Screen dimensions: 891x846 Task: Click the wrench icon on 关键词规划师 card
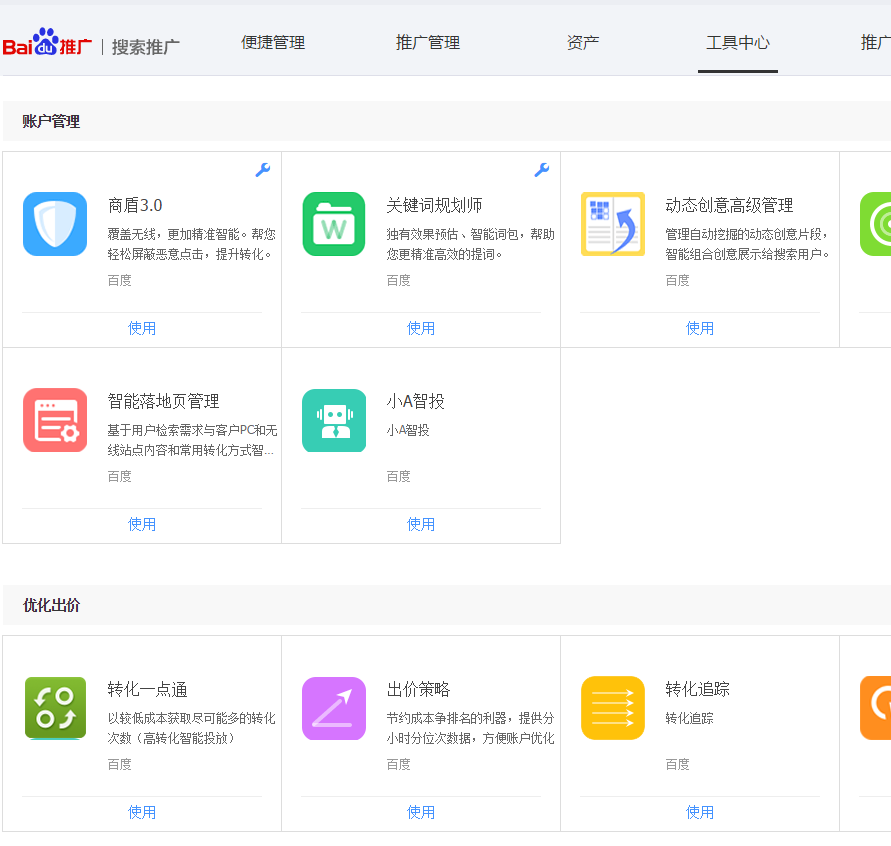point(542,169)
